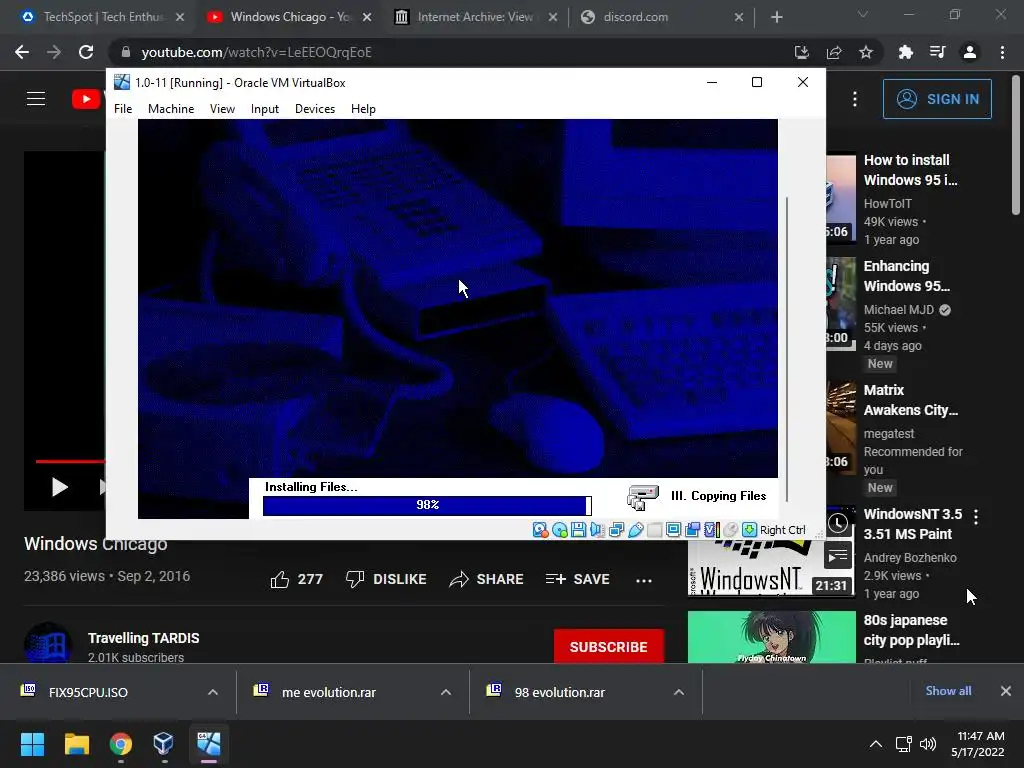Viewport: 1024px width, 768px height.
Task: Open How to install Windows 95 video
Action: pos(910,170)
